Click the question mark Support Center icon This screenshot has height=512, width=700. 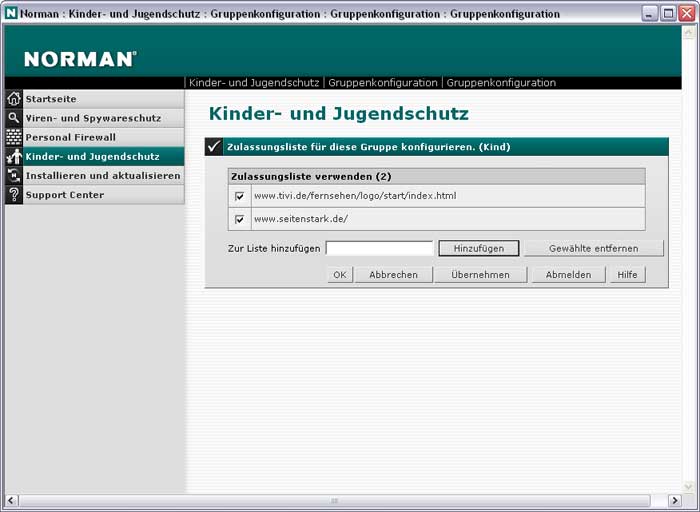click(14, 195)
